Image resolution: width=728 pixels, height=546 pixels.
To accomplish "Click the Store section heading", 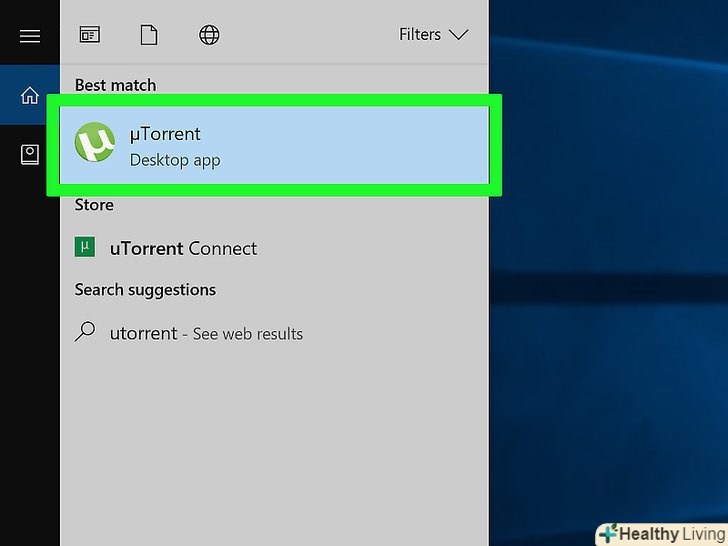I will click(x=94, y=205).
